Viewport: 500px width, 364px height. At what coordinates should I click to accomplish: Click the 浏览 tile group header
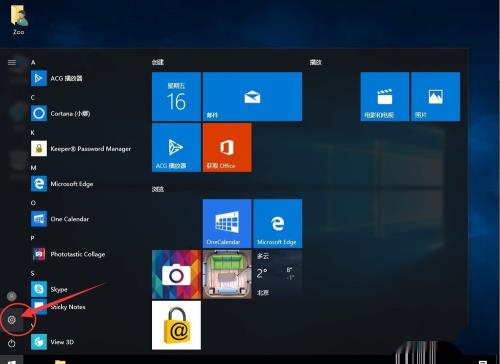tap(158, 189)
